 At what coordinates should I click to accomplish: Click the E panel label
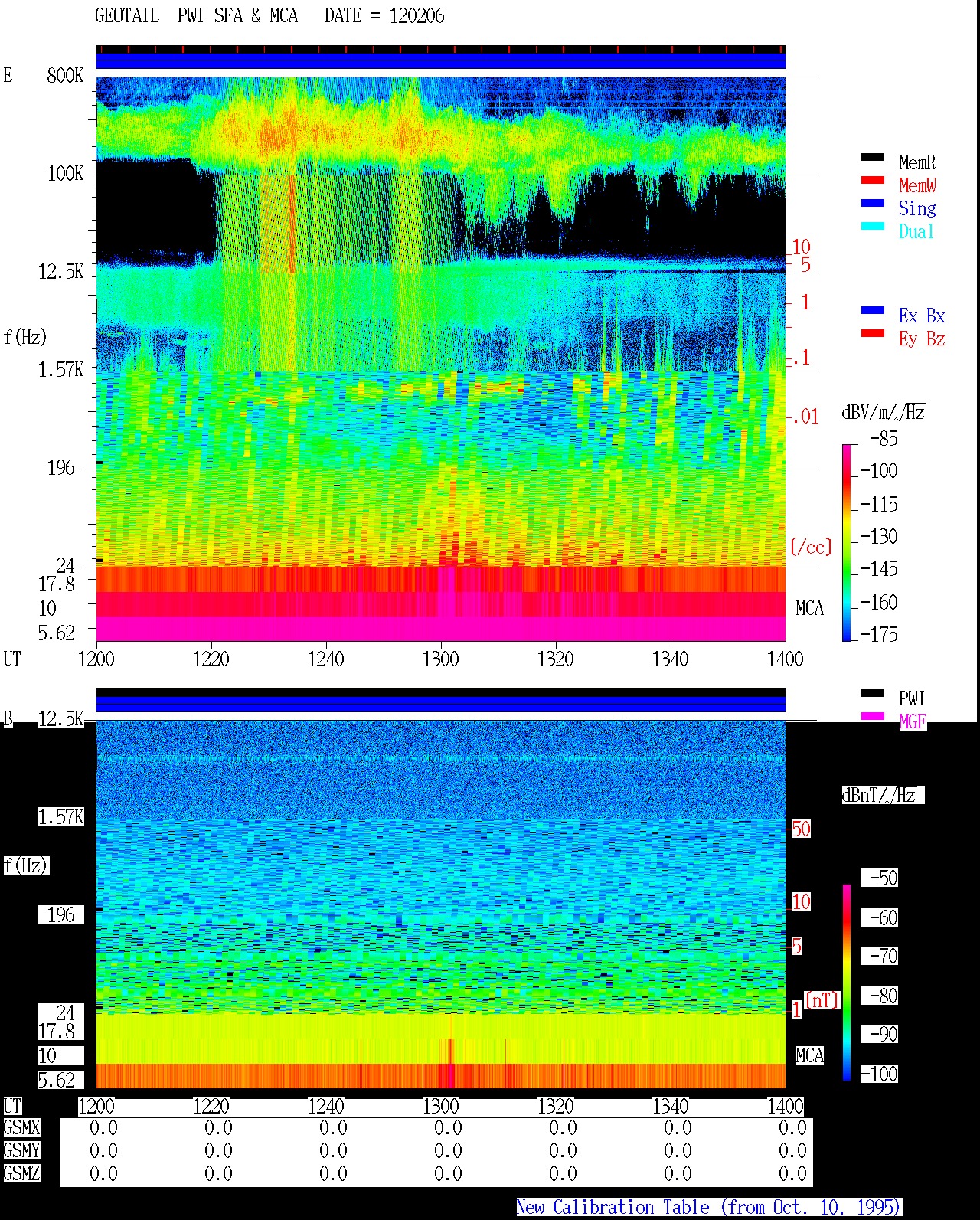(8, 75)
